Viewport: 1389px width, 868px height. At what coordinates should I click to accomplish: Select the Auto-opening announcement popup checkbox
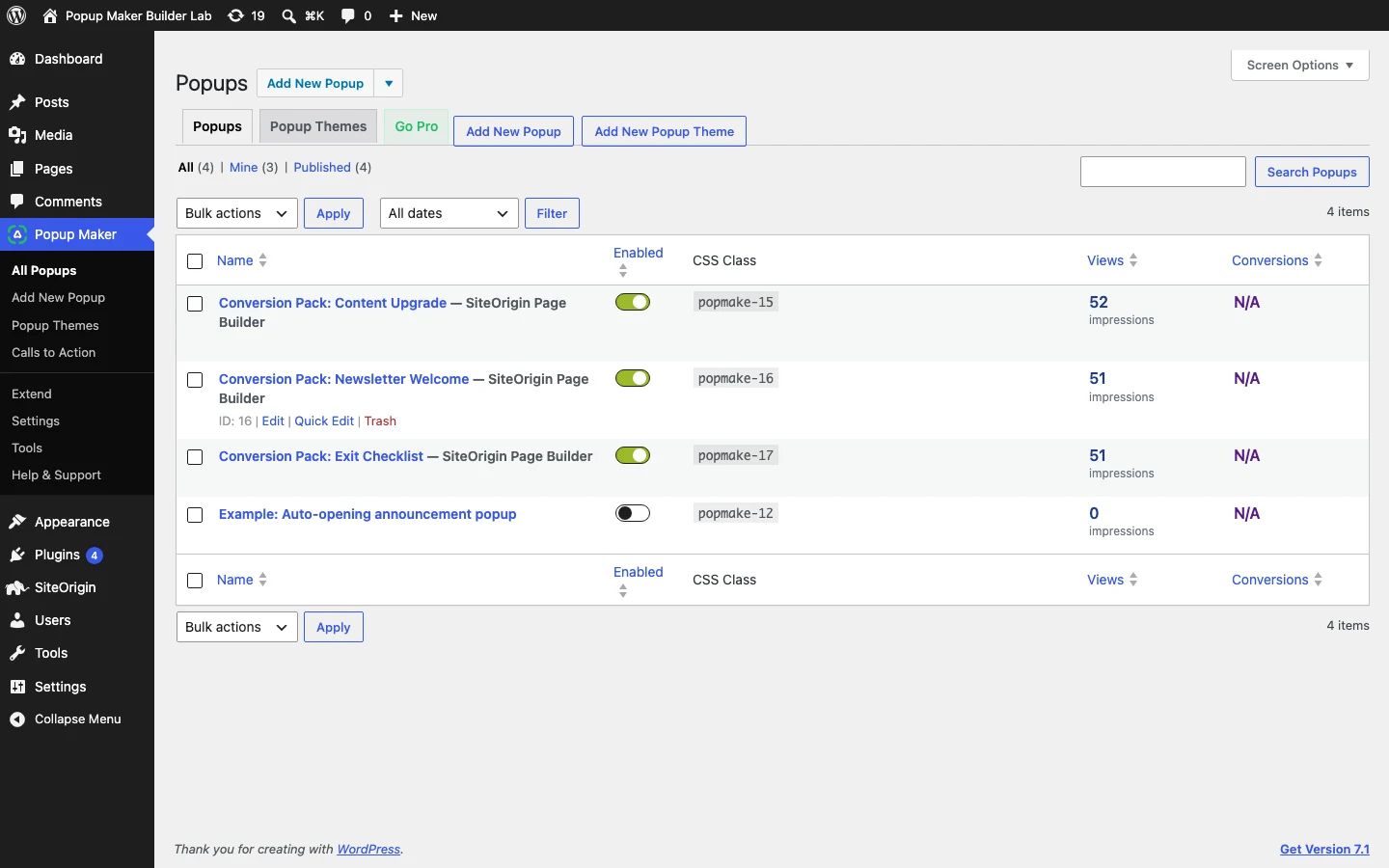point(195,515)
